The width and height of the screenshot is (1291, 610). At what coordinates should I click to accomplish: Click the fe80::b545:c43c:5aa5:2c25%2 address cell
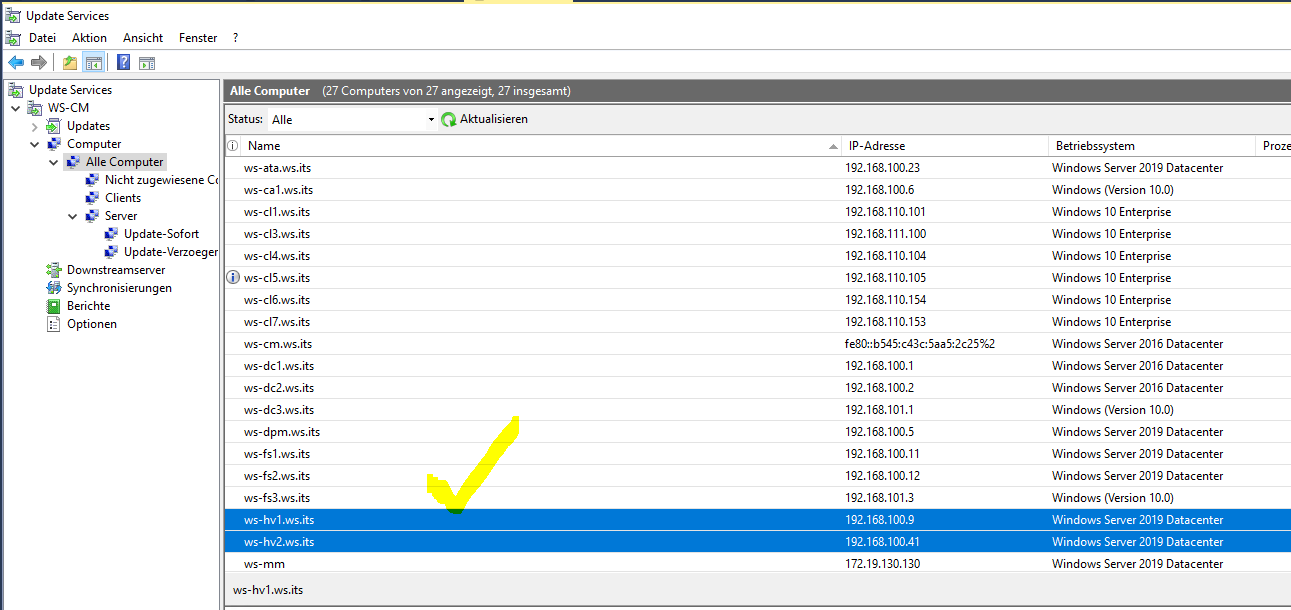(920, 344)
